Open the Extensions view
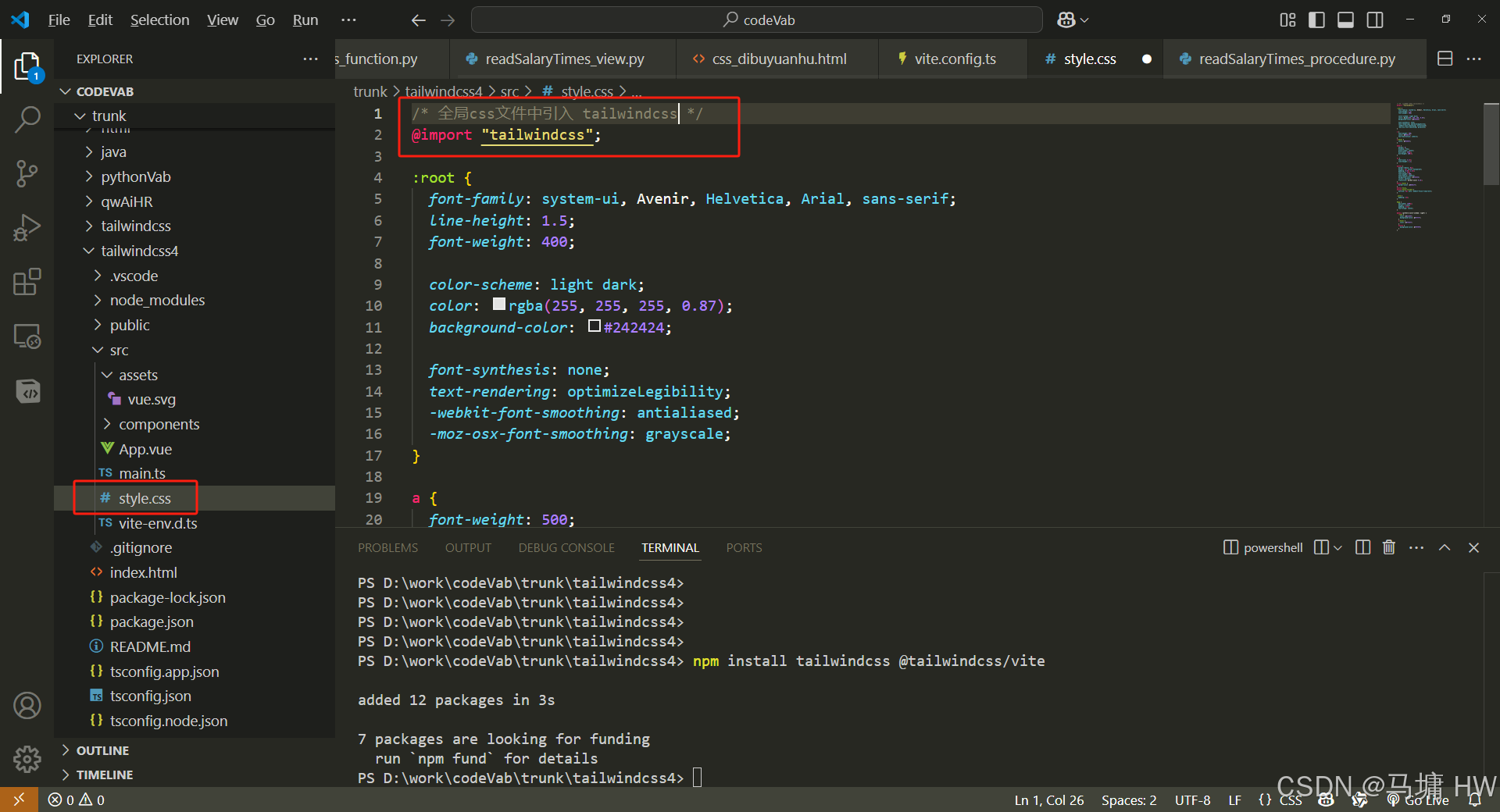 [27, 282]
